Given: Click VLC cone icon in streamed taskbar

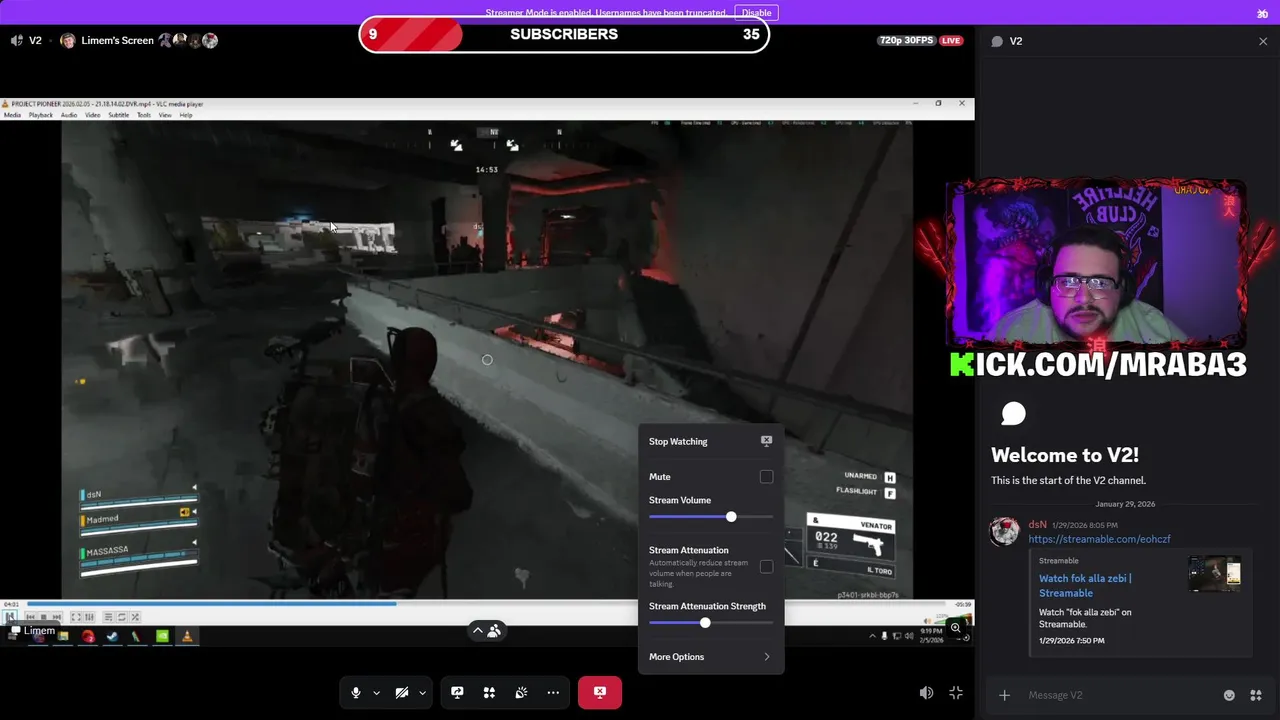Looking at the screenshot, I should (x=186, y=636).
